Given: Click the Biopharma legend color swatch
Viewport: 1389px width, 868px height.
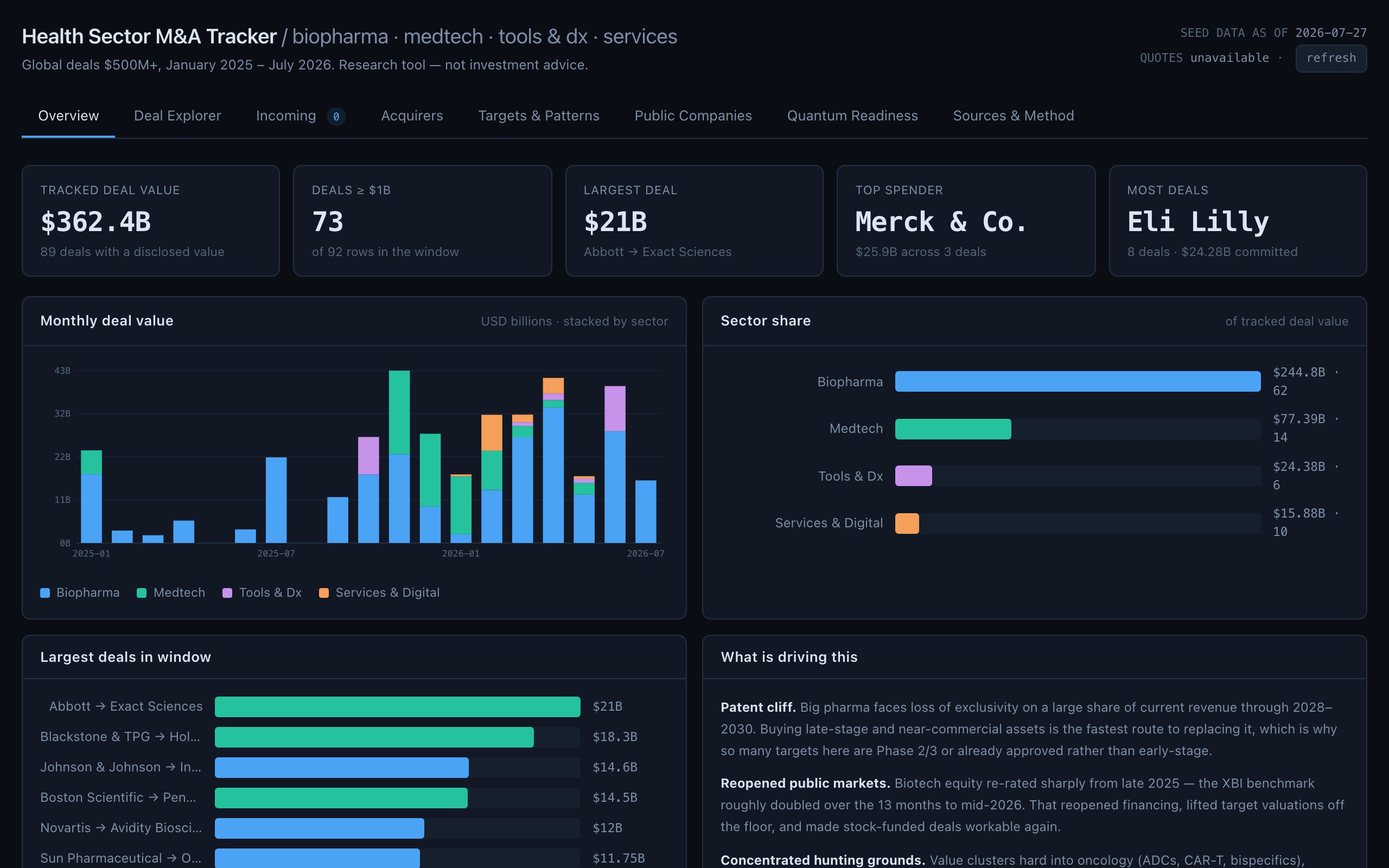Looking at the screenshot, I should pyautogui.click(x=46, y=593).
